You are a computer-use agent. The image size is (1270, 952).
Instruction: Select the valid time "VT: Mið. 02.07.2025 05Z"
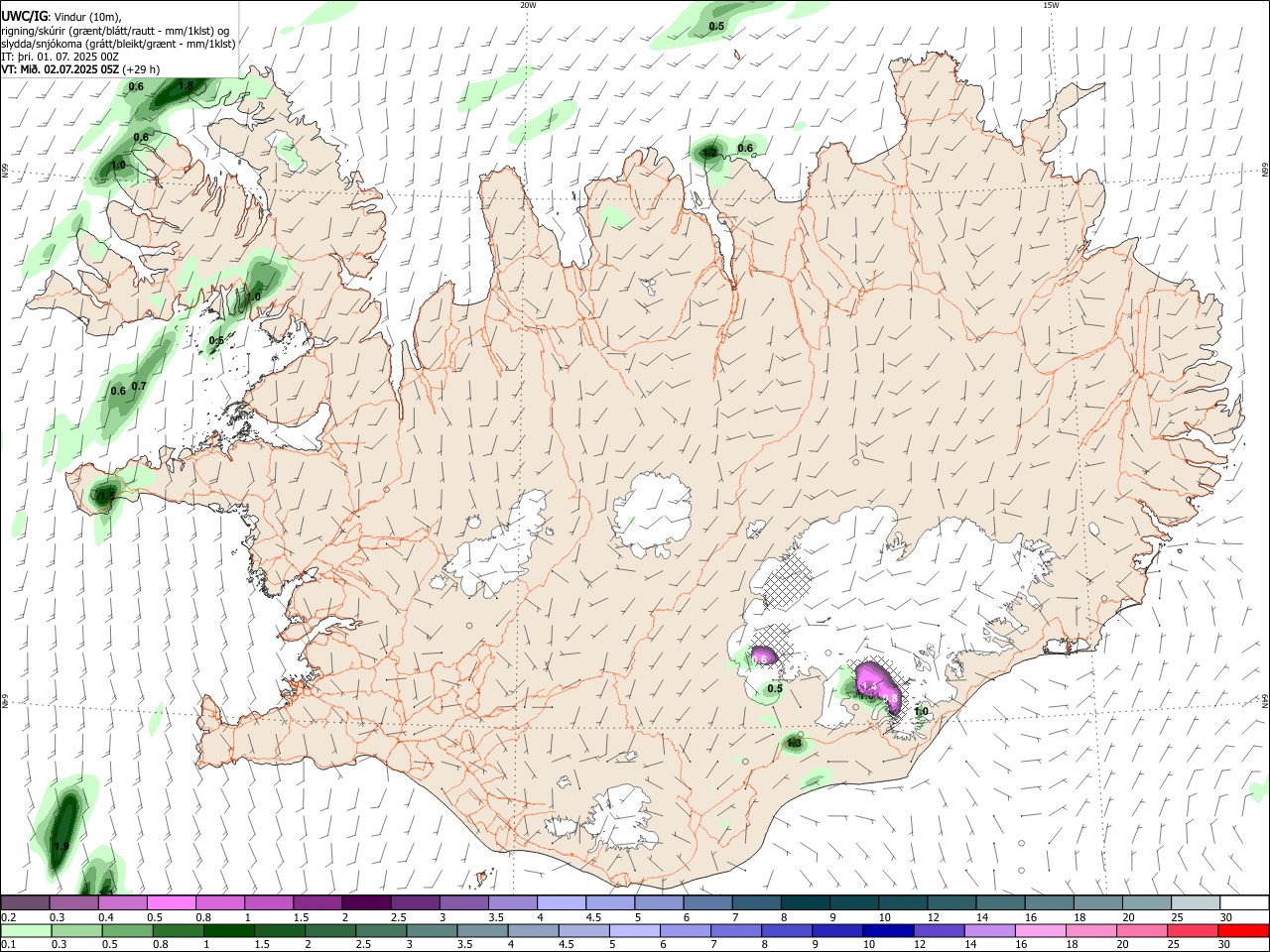coord(61,69)
